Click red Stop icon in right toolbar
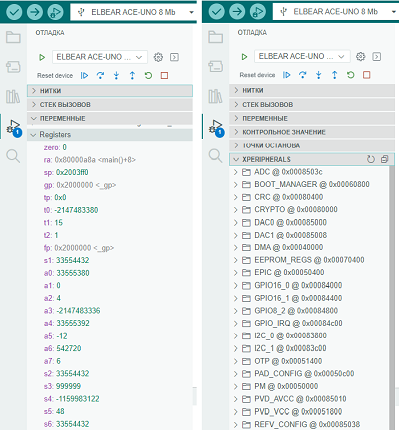Viewport: 399px width, 430px height. point(367,75)
